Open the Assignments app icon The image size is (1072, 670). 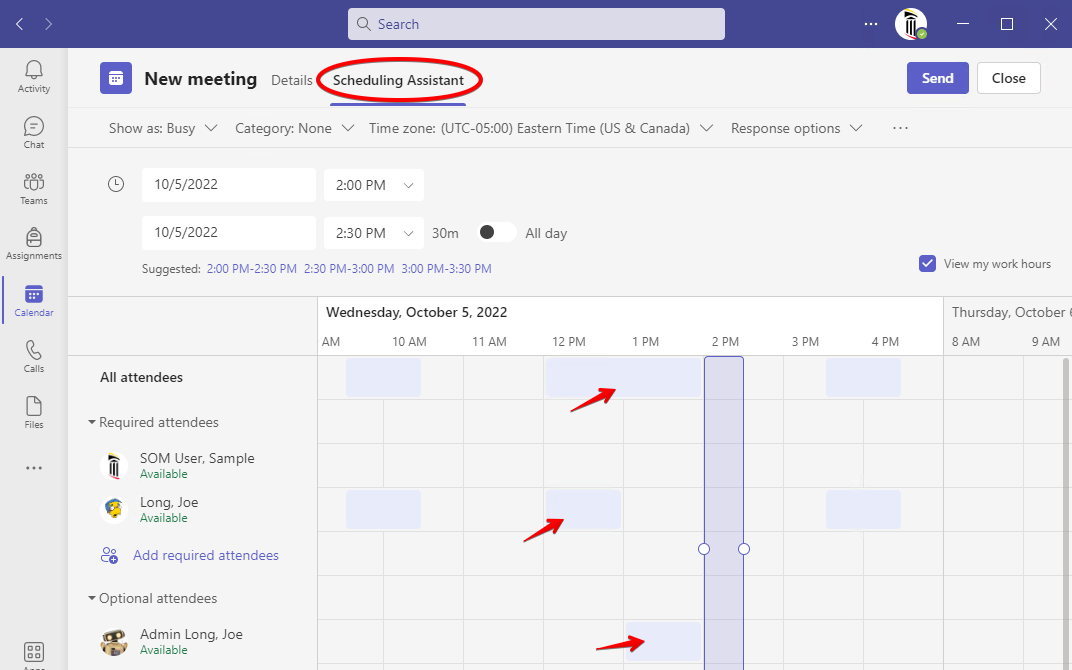coord(34,243)
